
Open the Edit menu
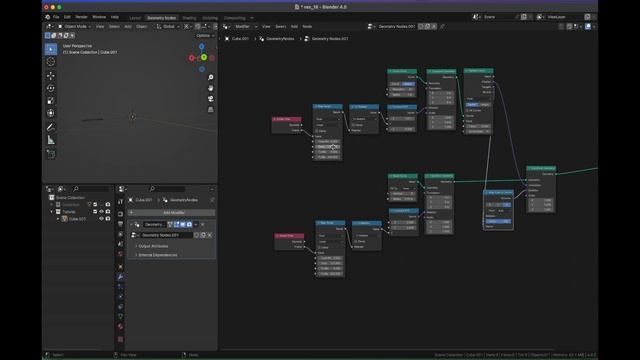[x=67, y=17]
